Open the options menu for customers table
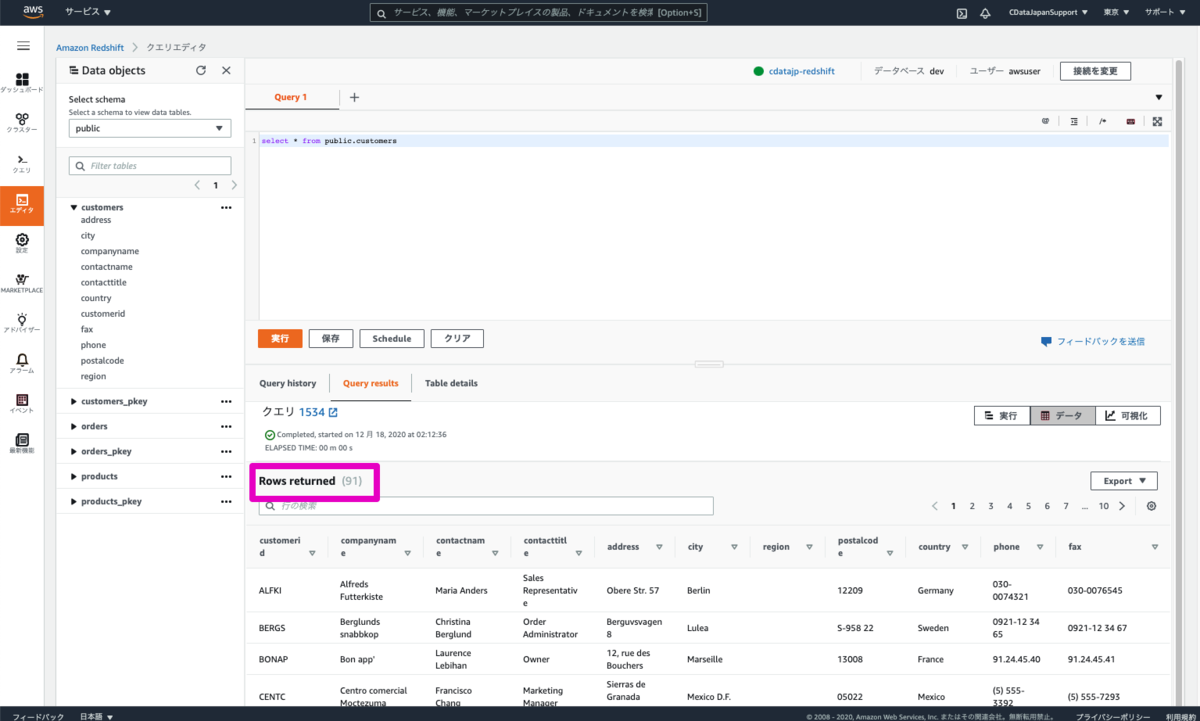Image resolution: width=1200 pixels, height=721 pixels. 226,208
